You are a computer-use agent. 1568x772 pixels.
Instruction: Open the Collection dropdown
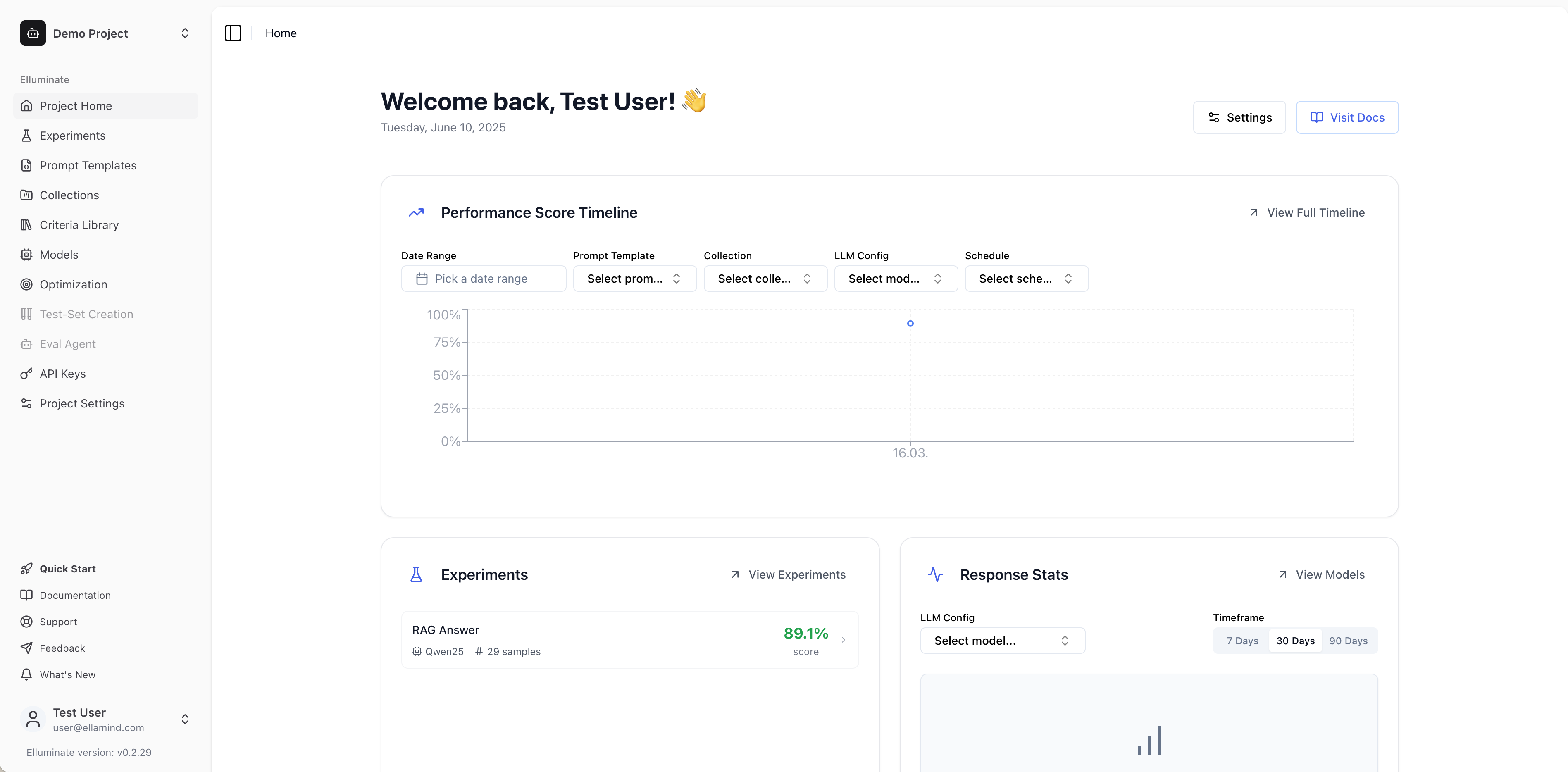(x=765, y=279)
